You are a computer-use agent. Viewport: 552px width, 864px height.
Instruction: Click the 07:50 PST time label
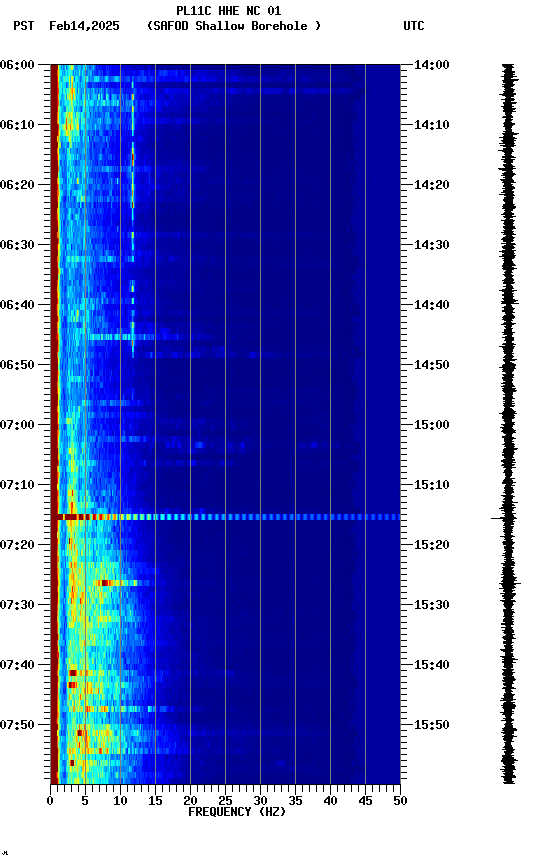pyautogui.click(x=17, y=726)
